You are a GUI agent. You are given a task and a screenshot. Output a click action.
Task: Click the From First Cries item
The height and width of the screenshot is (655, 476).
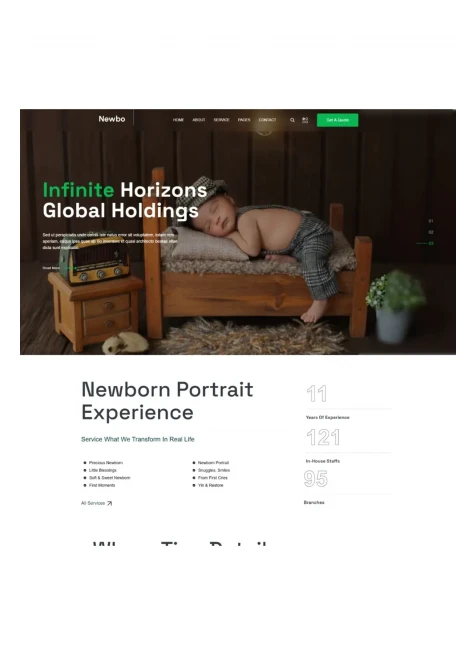213,478
